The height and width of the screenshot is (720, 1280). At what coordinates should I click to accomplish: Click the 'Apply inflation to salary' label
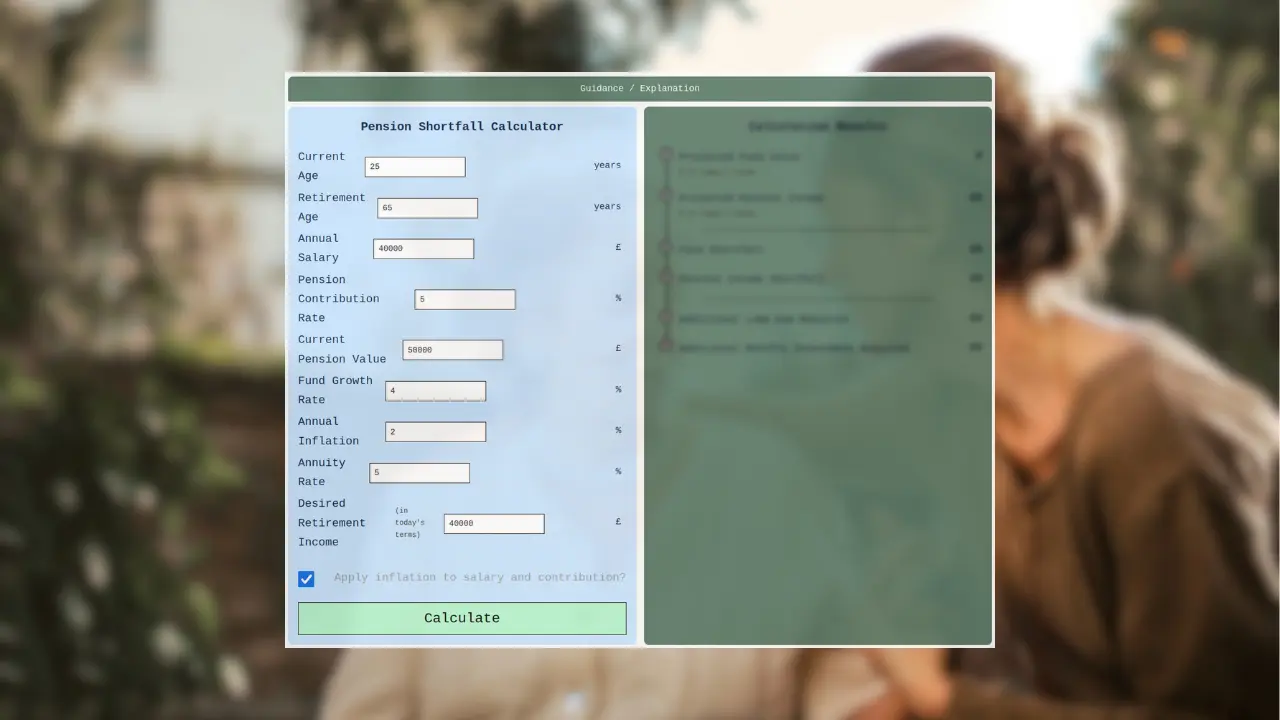[479, 578]
